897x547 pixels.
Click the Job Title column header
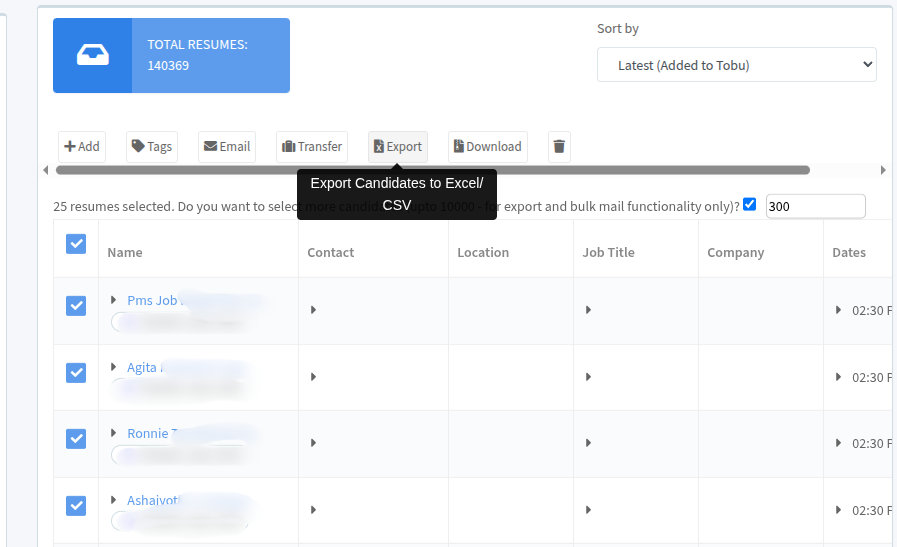click(x=609, y=252)
